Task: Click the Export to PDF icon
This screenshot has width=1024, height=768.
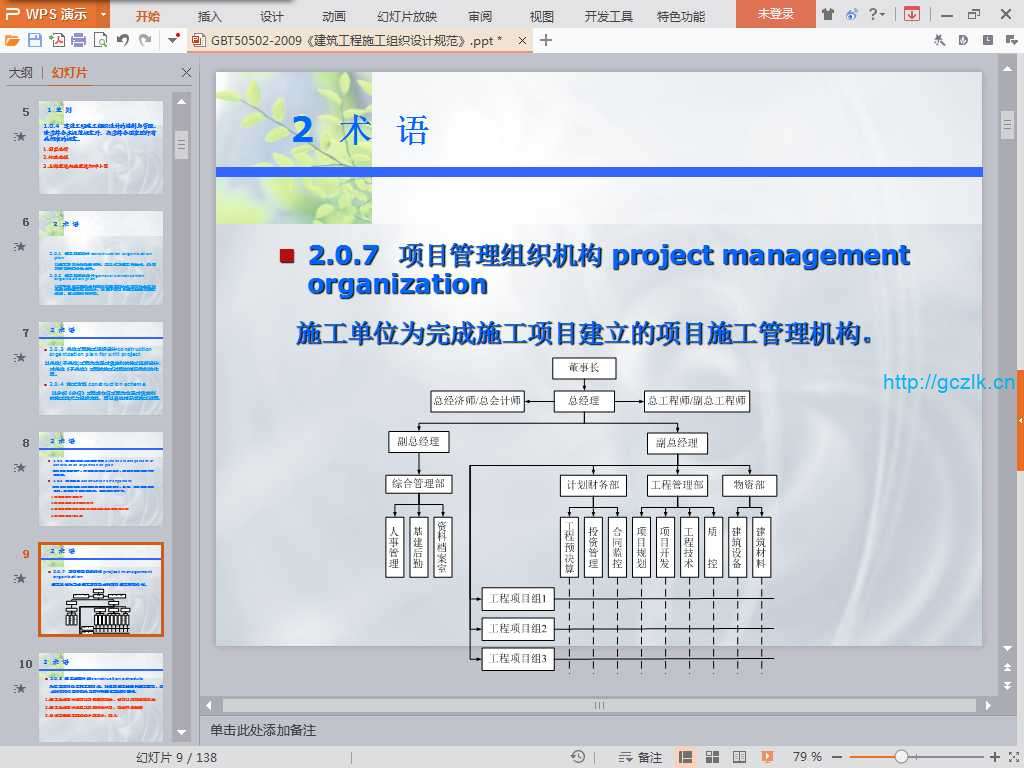Action: (57, 40)
